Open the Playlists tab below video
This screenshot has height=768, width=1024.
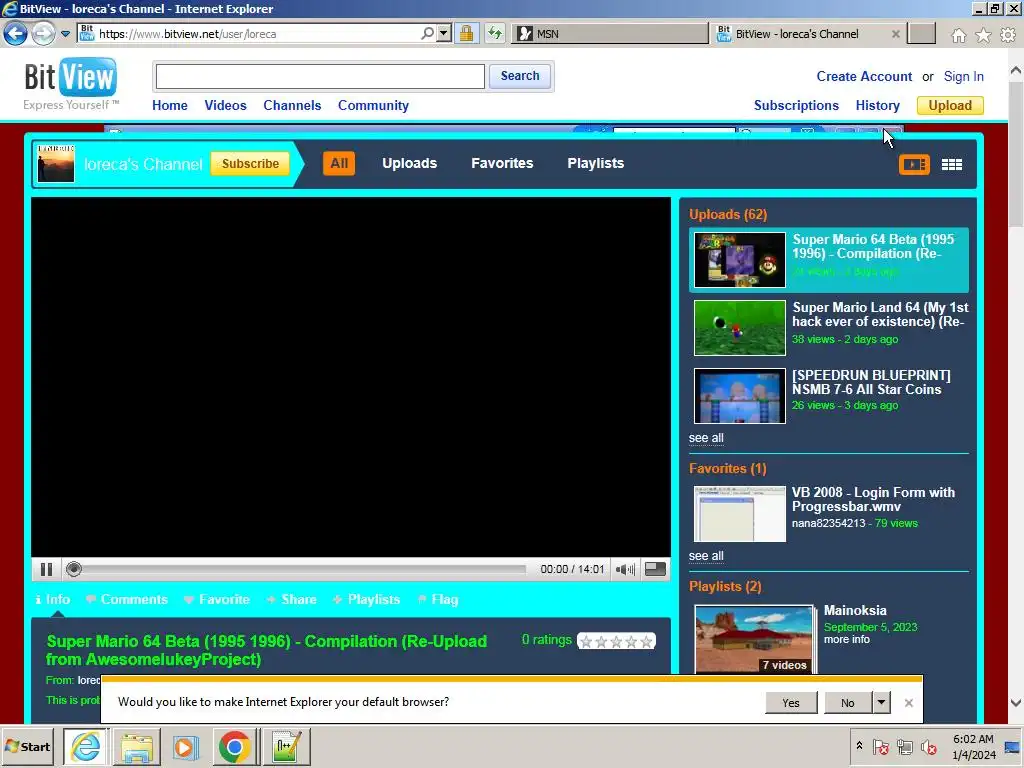coord(366,600)
